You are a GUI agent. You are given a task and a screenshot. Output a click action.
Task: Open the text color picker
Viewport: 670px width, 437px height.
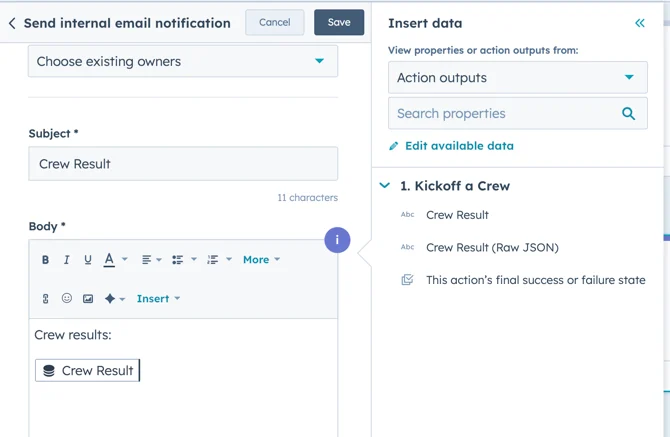coord(115,260)
